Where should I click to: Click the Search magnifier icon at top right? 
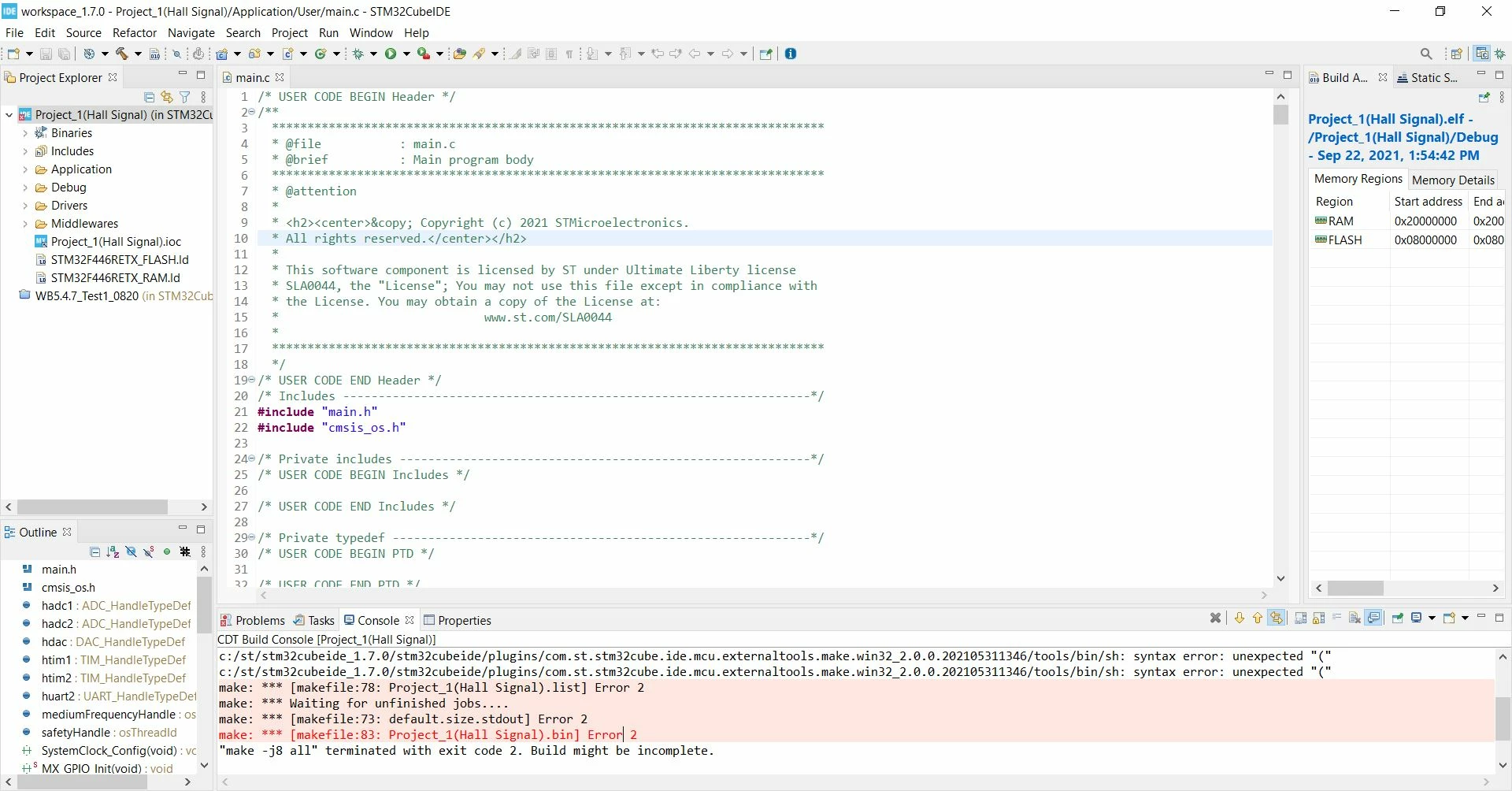click(x=1426, y=54)
